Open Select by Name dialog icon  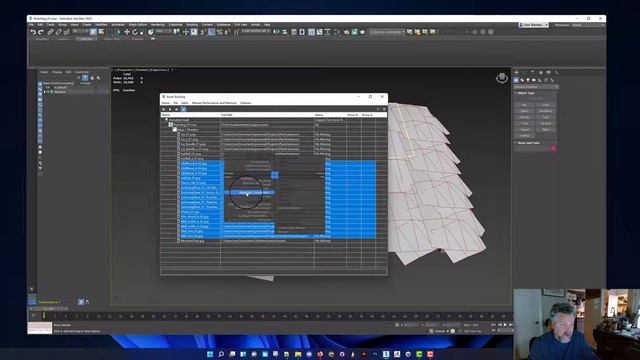tap(101, 32)
